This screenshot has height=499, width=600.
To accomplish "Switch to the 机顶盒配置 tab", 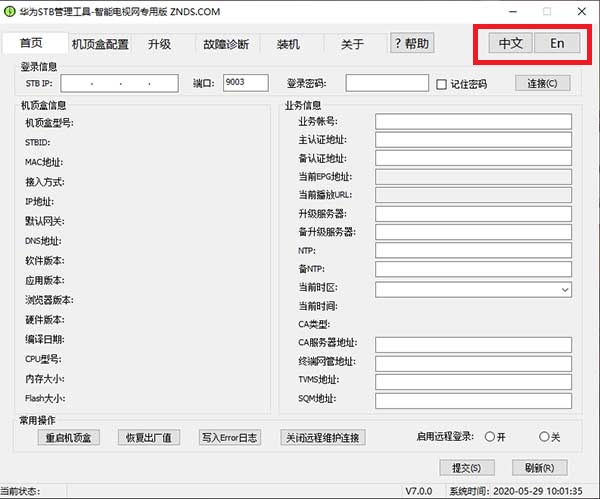I will [x=100, y=45].
